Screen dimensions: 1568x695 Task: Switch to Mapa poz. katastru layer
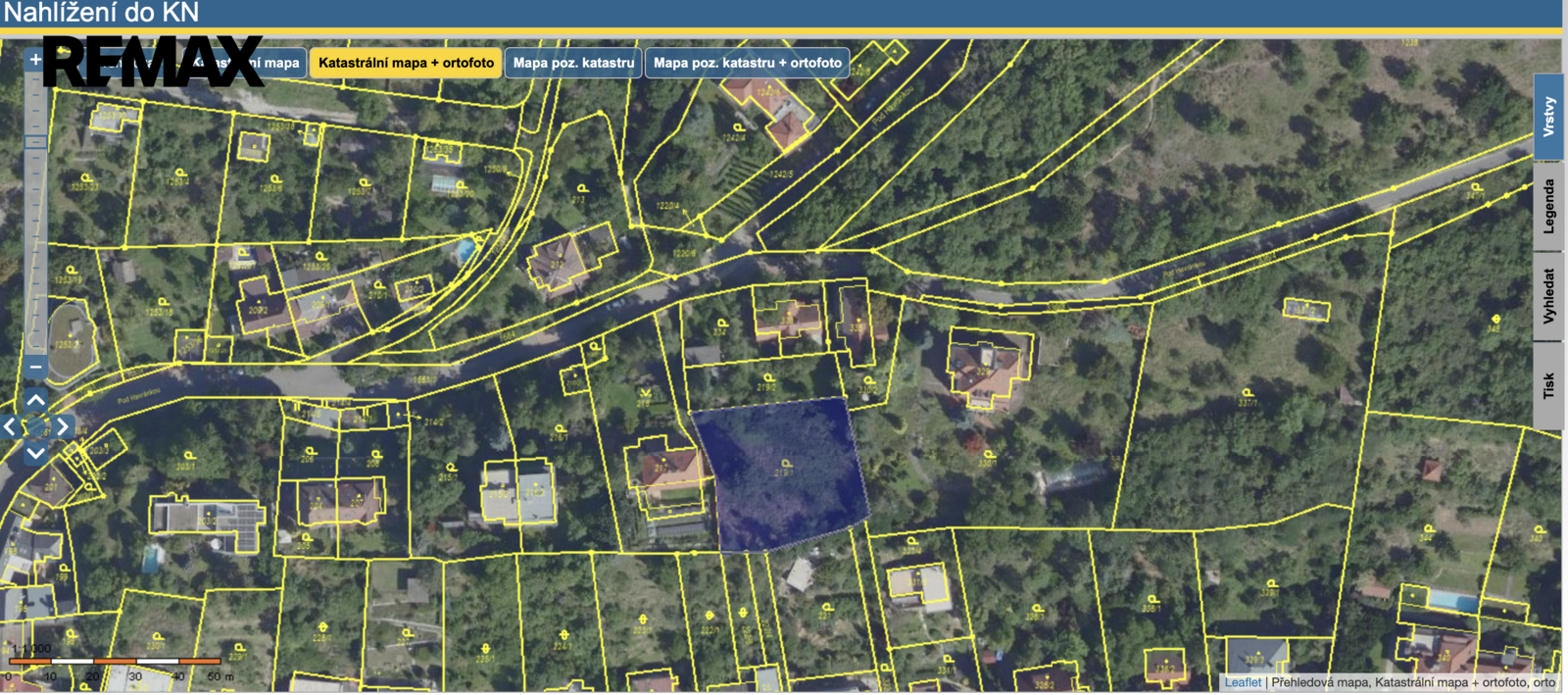(x=573, y=63)
